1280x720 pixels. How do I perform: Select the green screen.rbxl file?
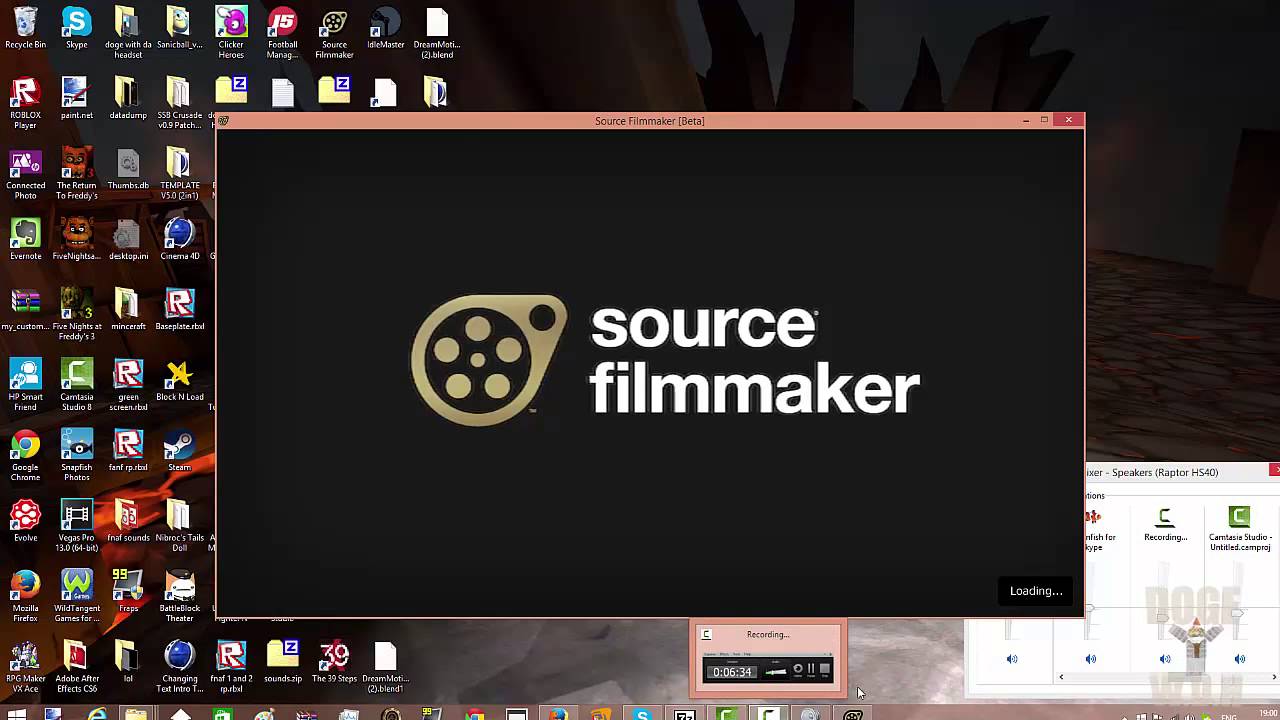coord(128,385)
